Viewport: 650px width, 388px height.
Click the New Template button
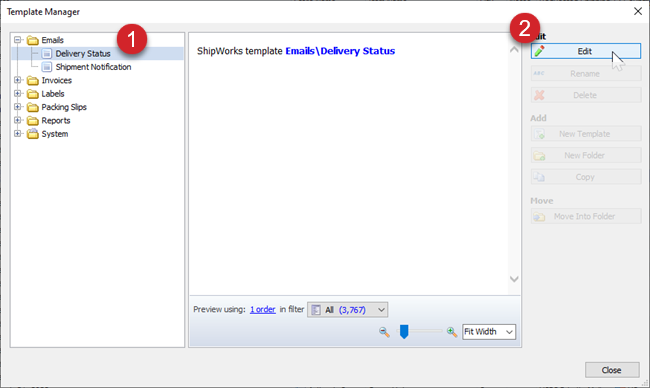[586, 134]
